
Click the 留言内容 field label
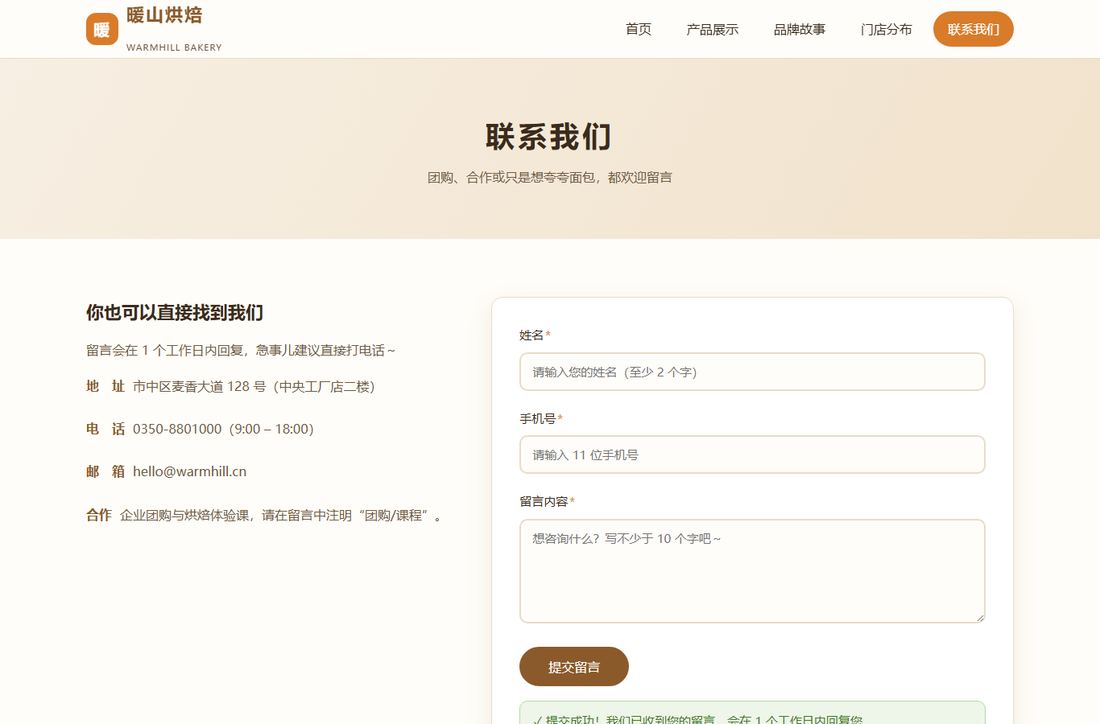544,502
